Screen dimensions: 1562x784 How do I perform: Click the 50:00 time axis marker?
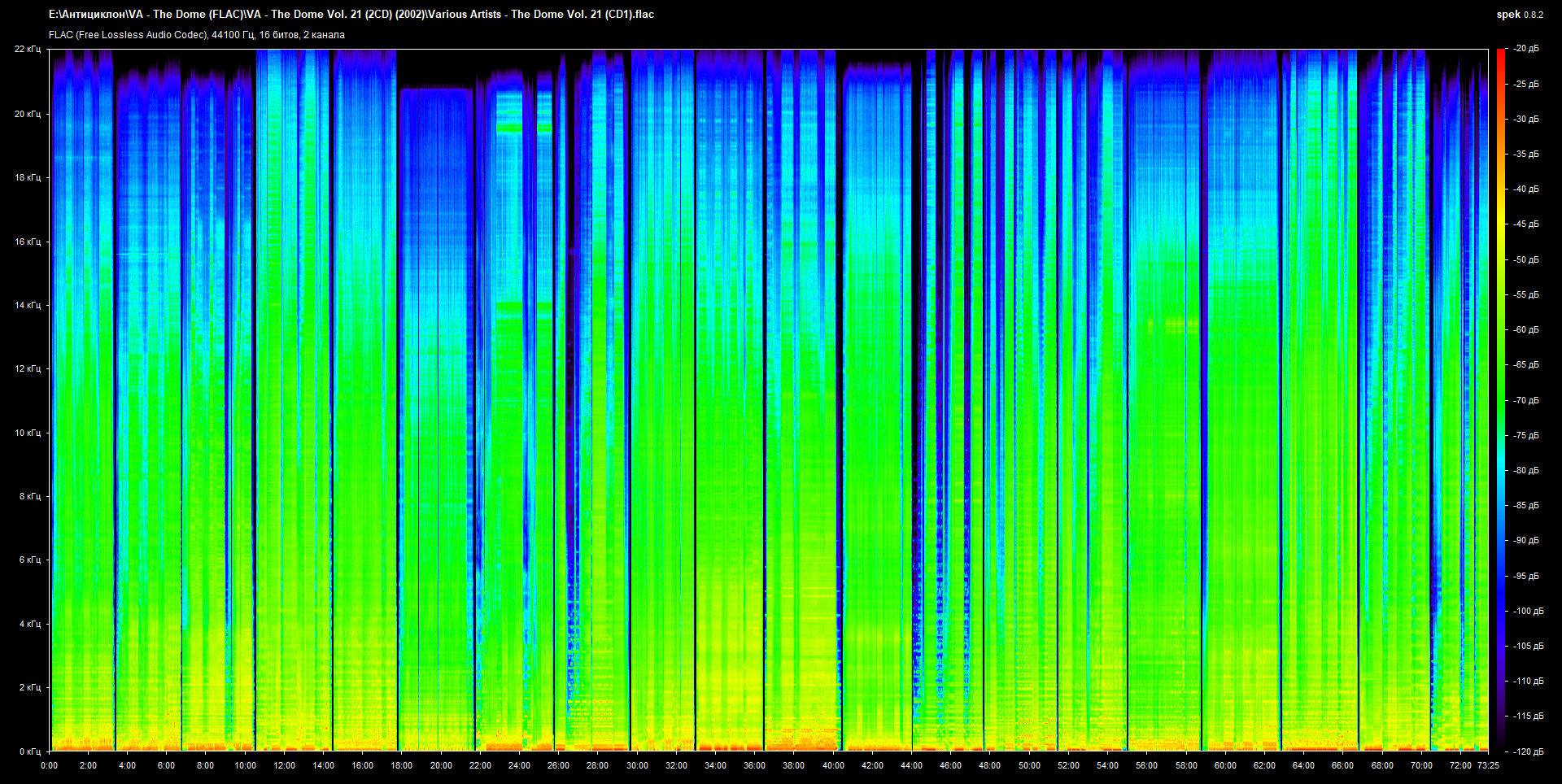1029,765
